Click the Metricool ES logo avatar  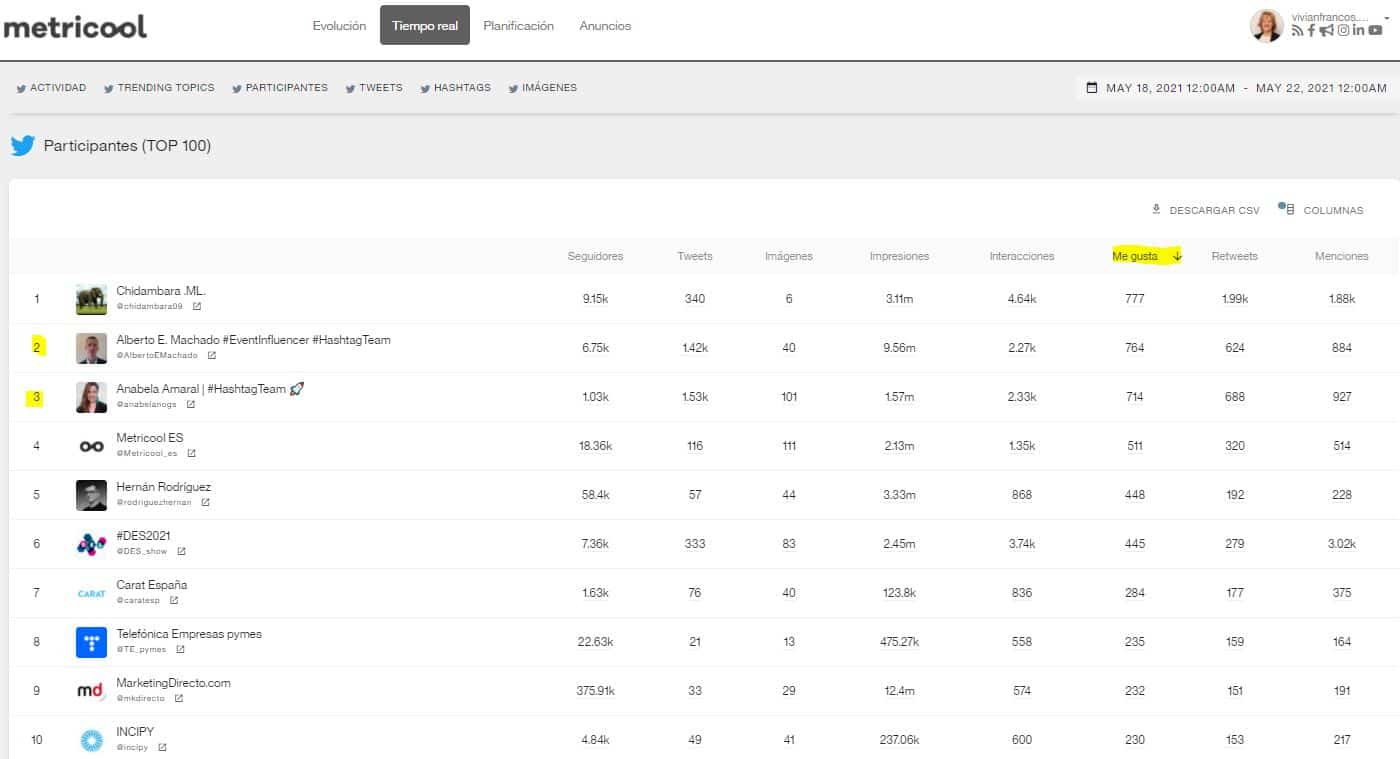pos(91,446)
